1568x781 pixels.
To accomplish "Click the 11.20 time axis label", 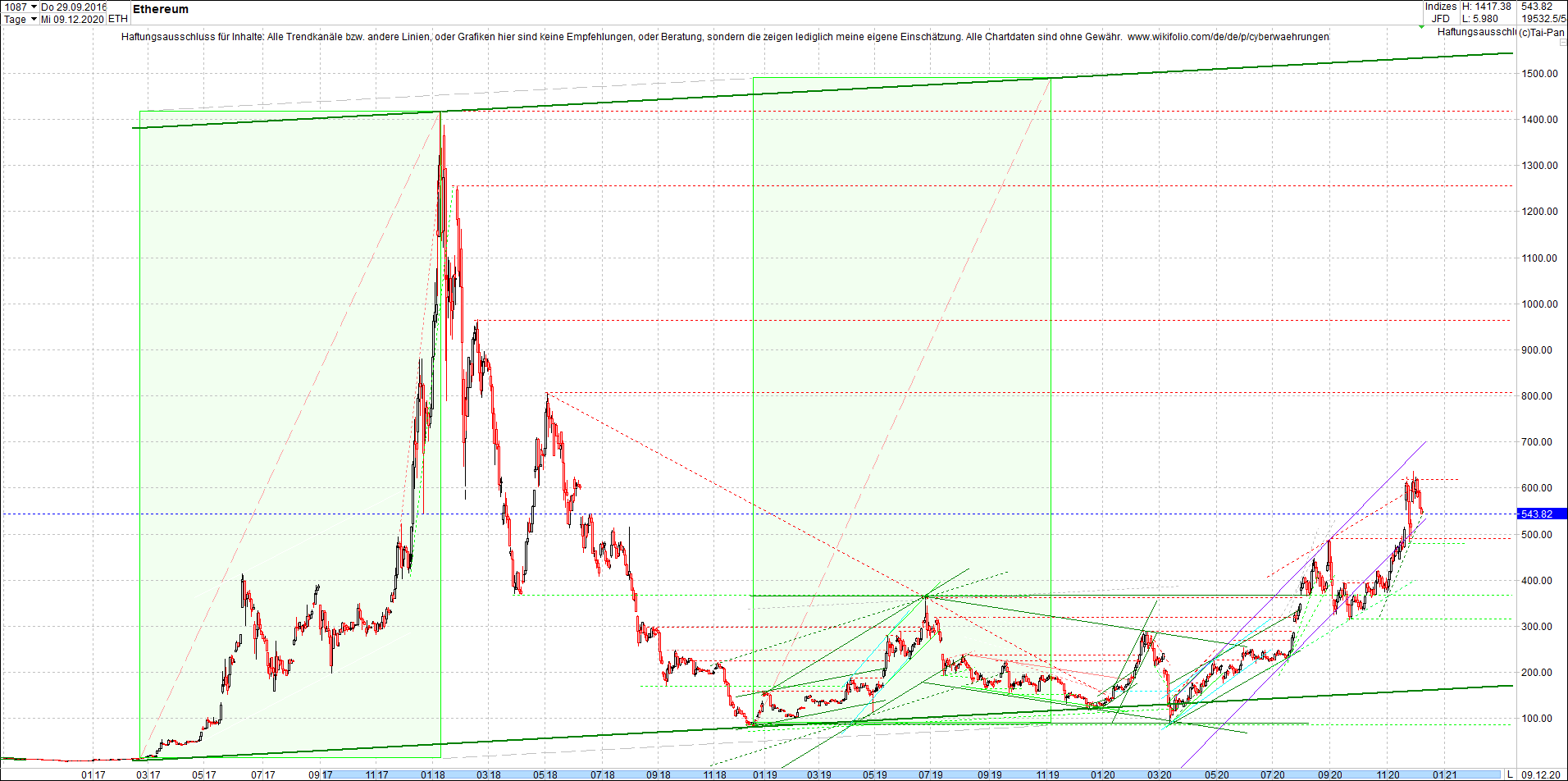I will coord(1388,775).
